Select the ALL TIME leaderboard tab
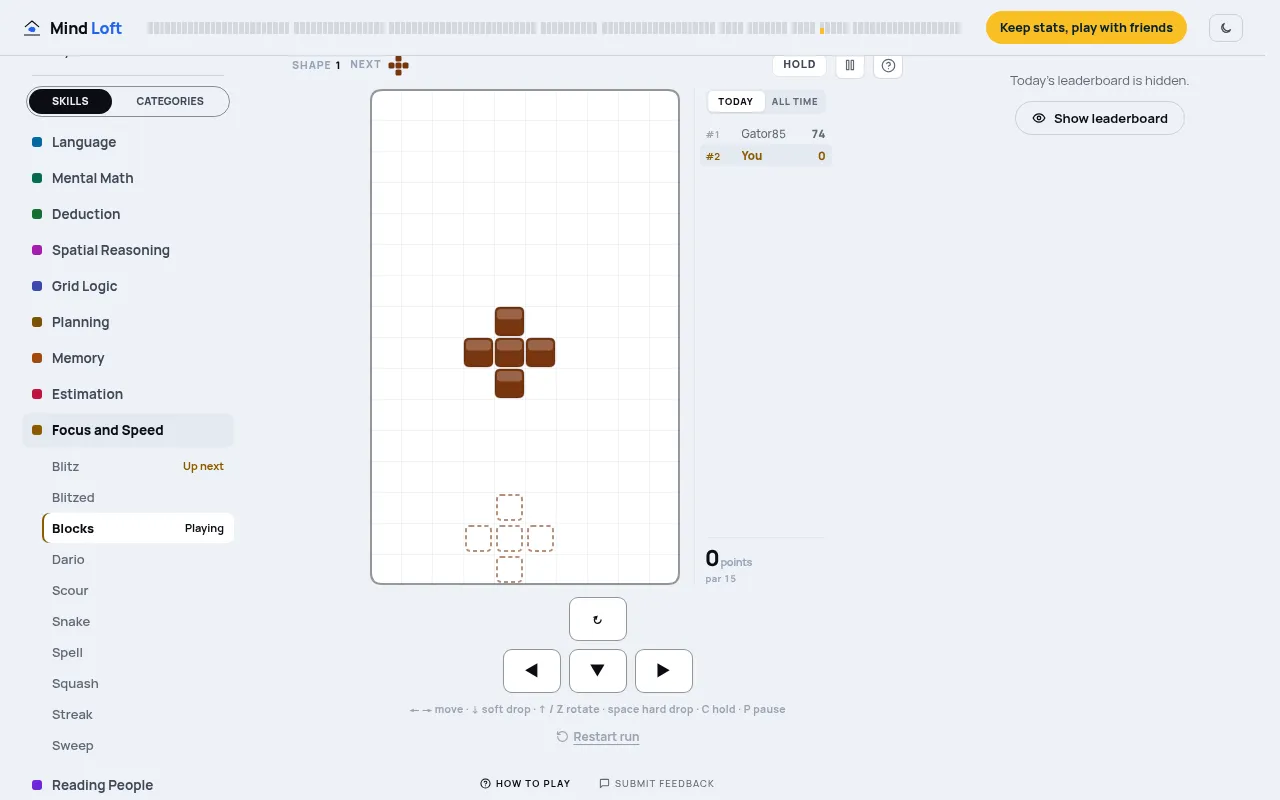 pyautogui.click(x=795, y=101)
